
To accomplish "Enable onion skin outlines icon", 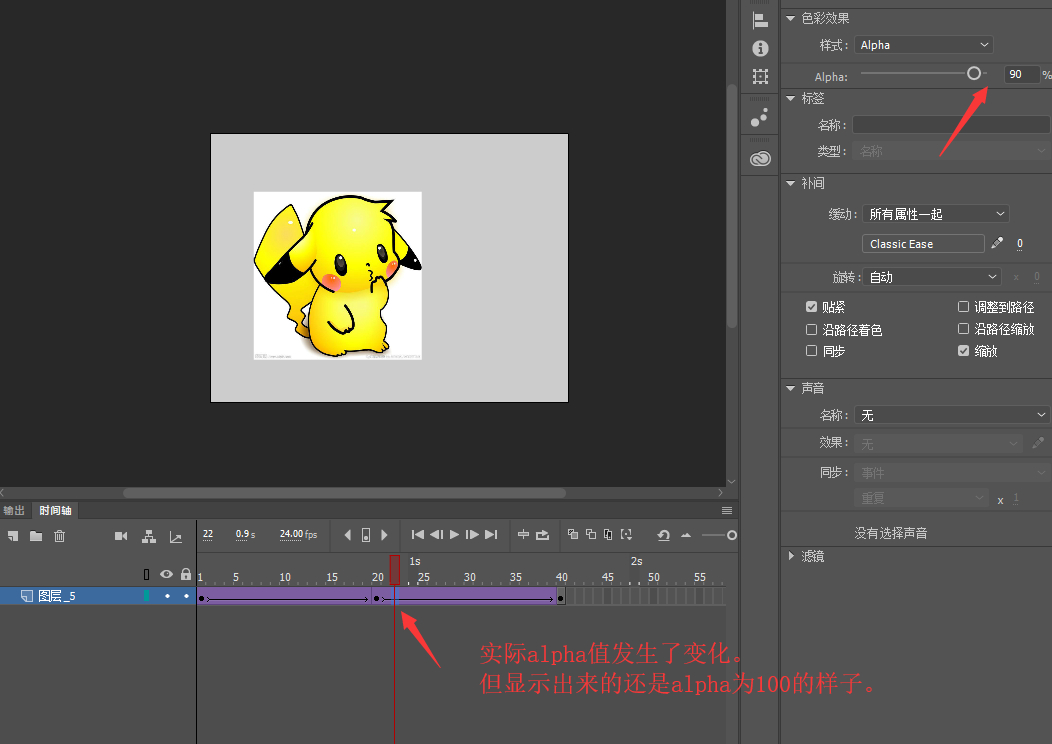I will [x=590, y=535].
